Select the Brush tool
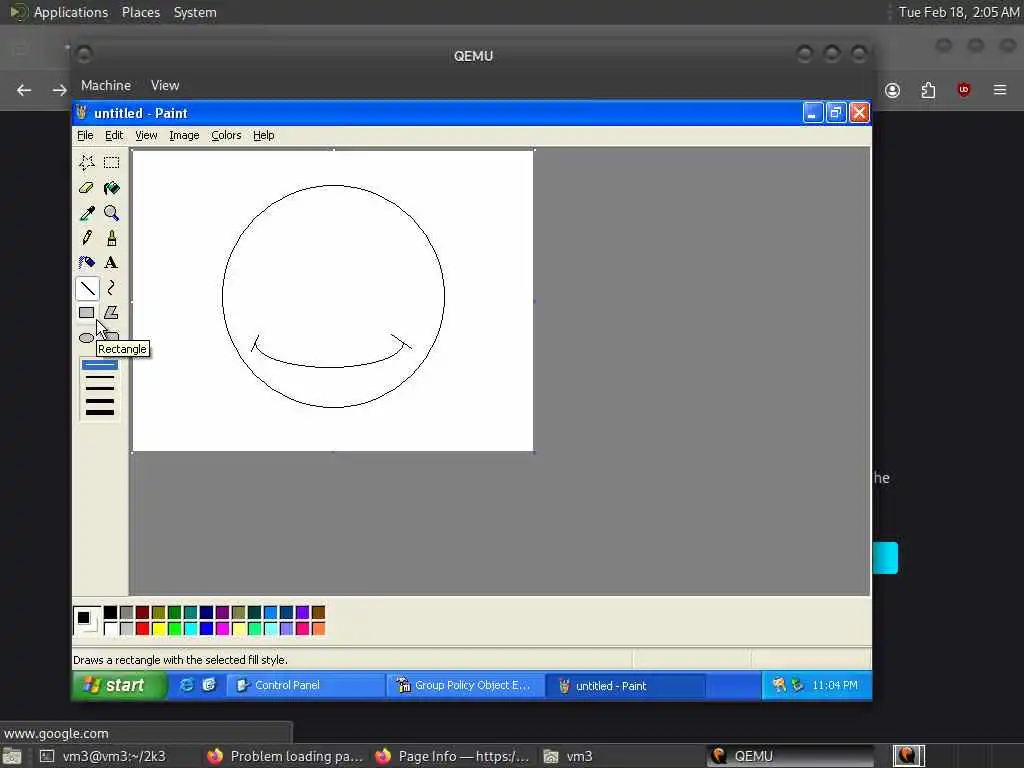Image resolution: width=1024 pixels, height=768 pixels. [112, 238]
